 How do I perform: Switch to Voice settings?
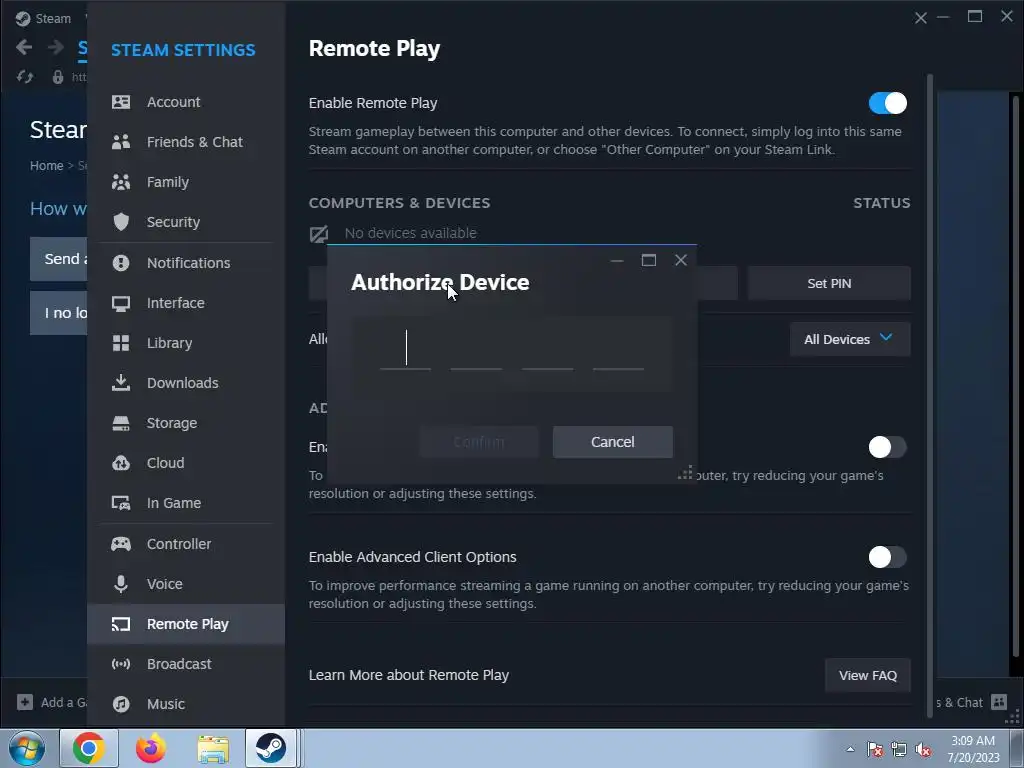point(186,584)
